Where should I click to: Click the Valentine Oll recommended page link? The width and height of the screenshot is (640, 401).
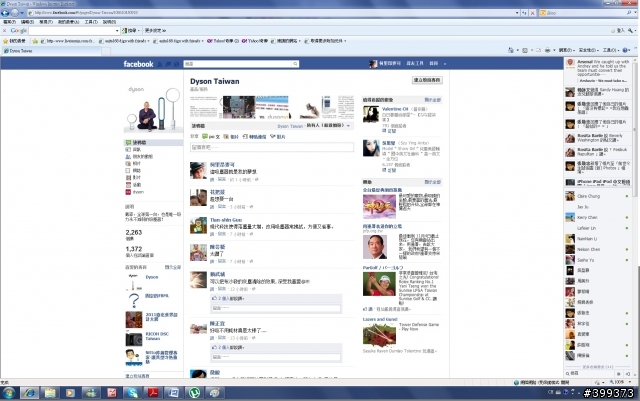395,109
